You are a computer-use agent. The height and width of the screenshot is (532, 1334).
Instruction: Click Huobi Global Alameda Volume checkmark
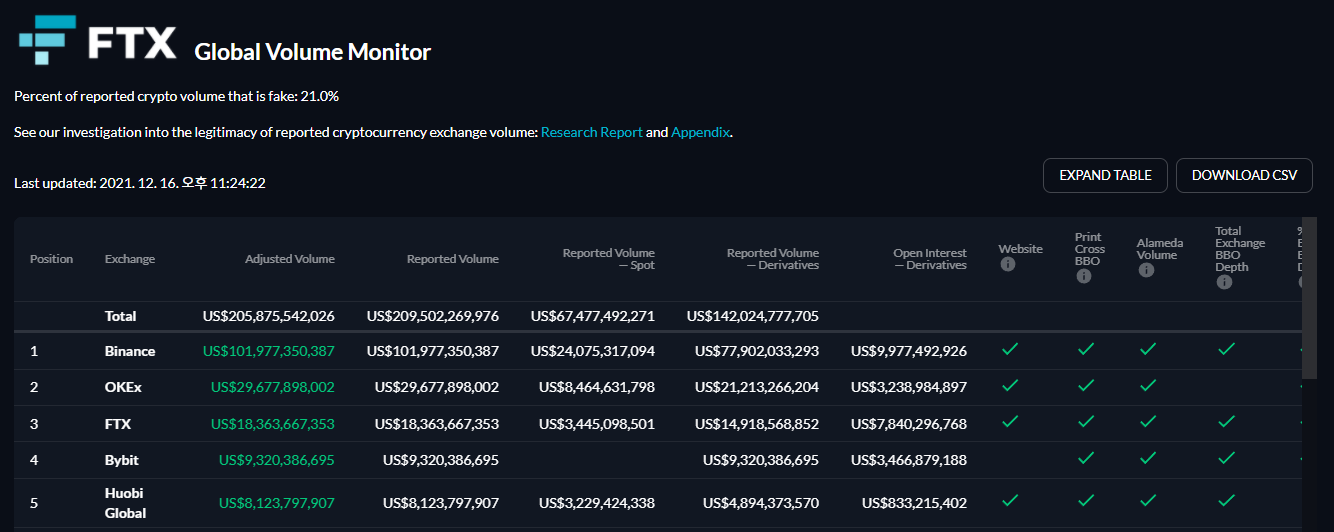click(1148, 500)
